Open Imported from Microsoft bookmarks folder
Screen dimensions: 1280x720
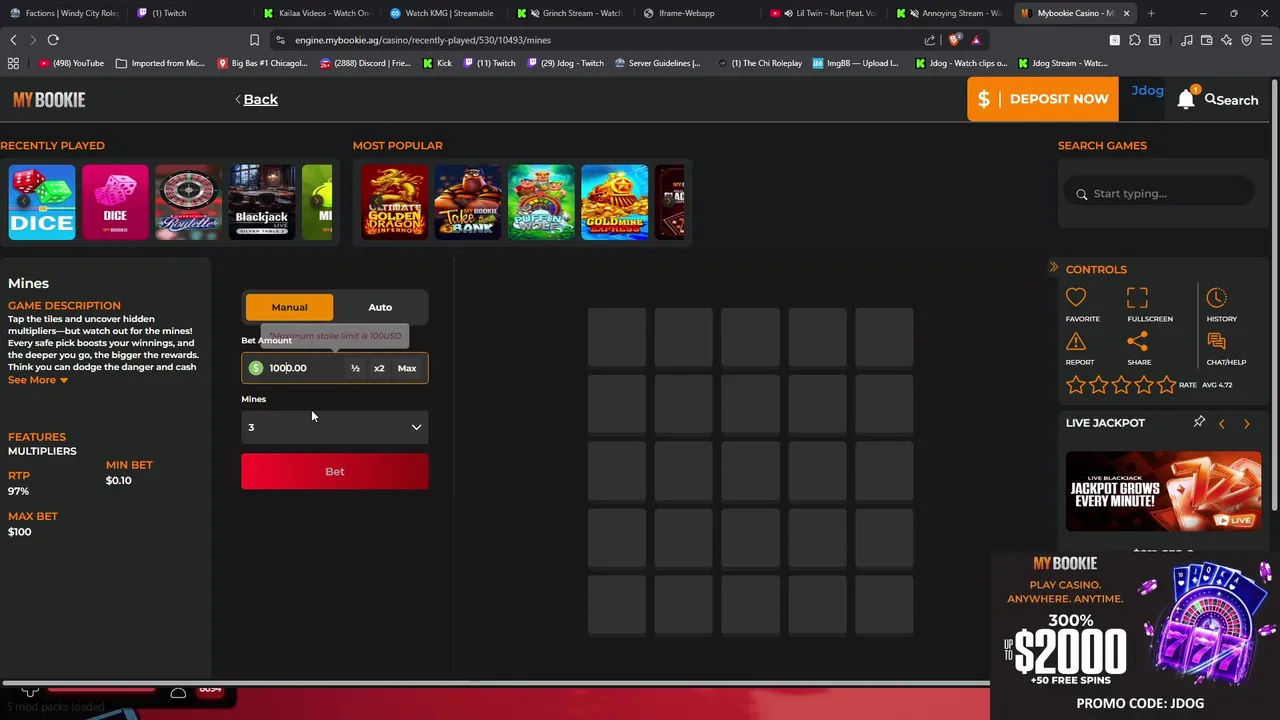click(160, 63)
